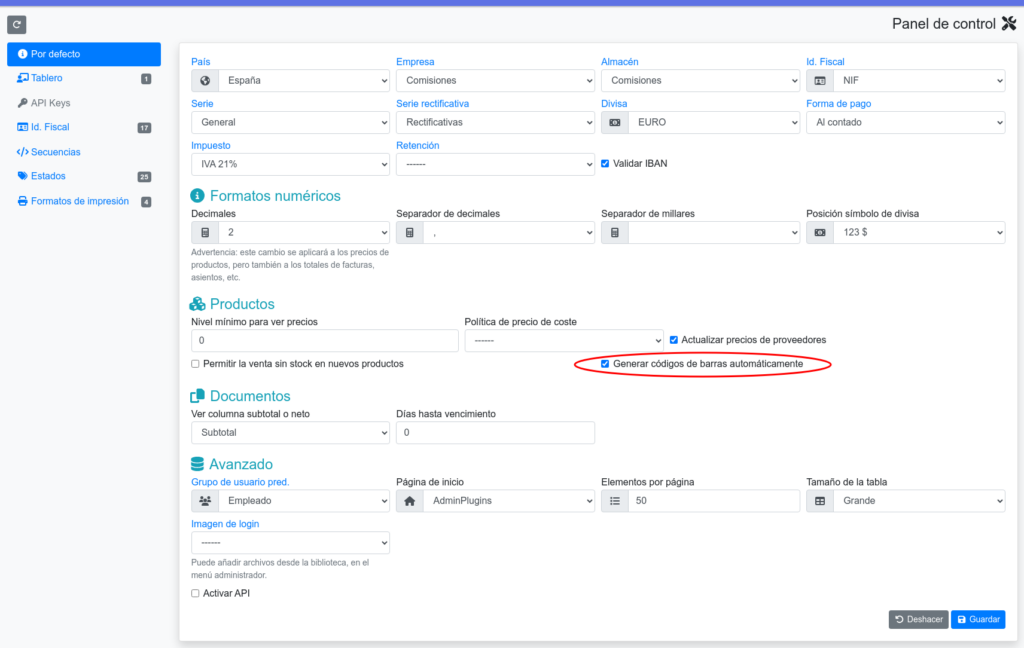Uncheck Generar códigos de barras automáticamente
Screen dimensions: 1024x648
[605, 364]
